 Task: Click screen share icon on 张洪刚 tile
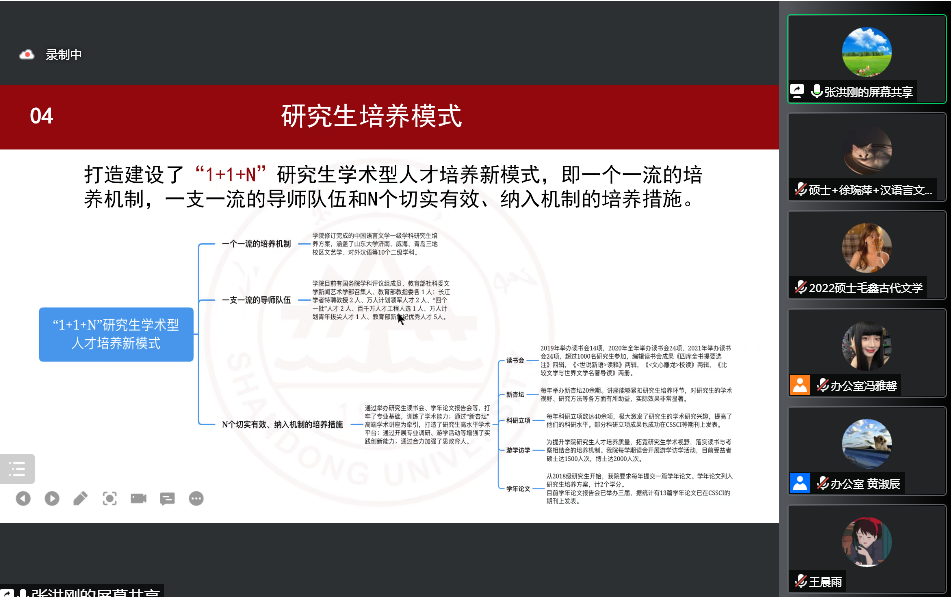point(797,91)
